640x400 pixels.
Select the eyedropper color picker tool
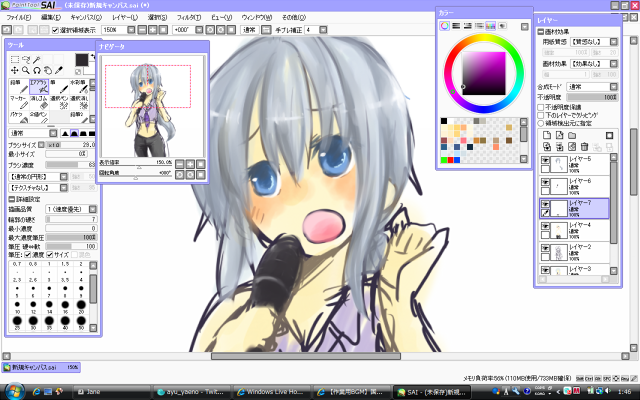tap(59, 70)
